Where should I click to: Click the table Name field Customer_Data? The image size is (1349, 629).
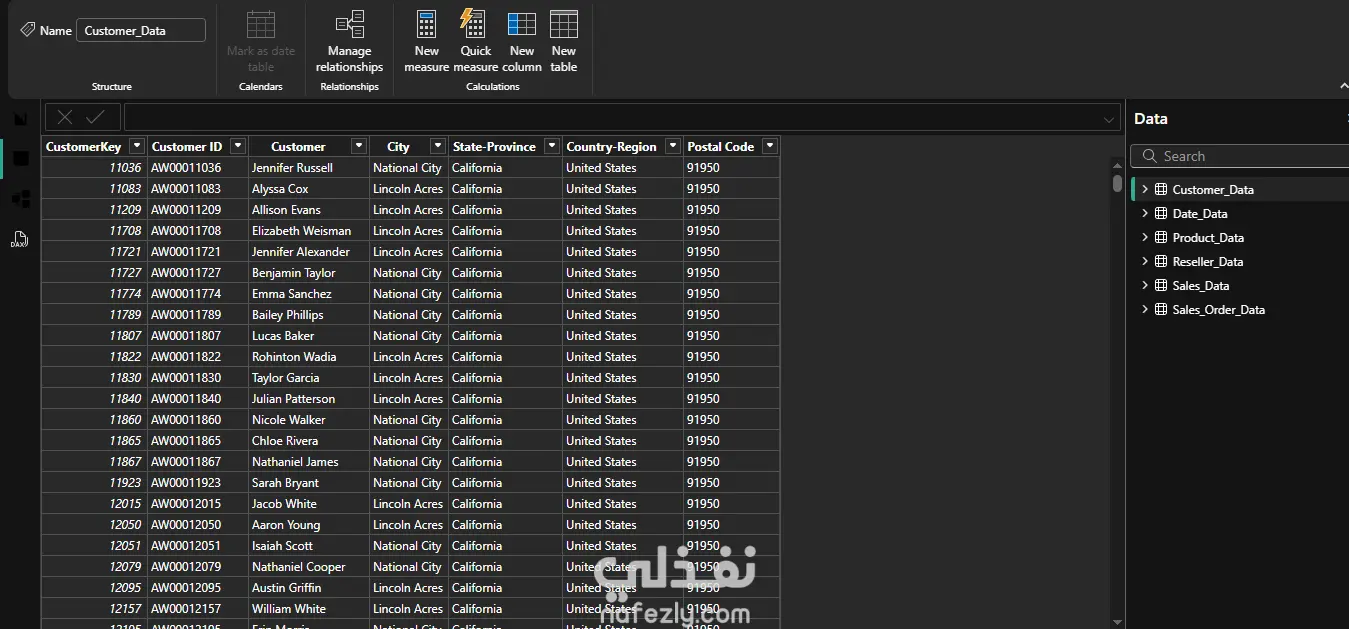point(141,30)
